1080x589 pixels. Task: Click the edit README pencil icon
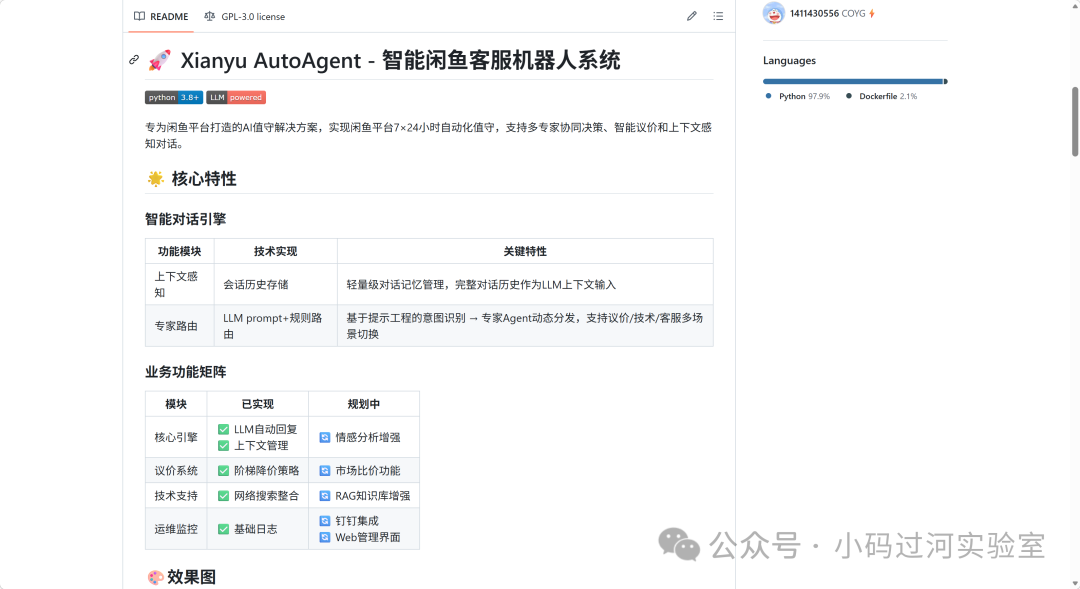(692, 16)
